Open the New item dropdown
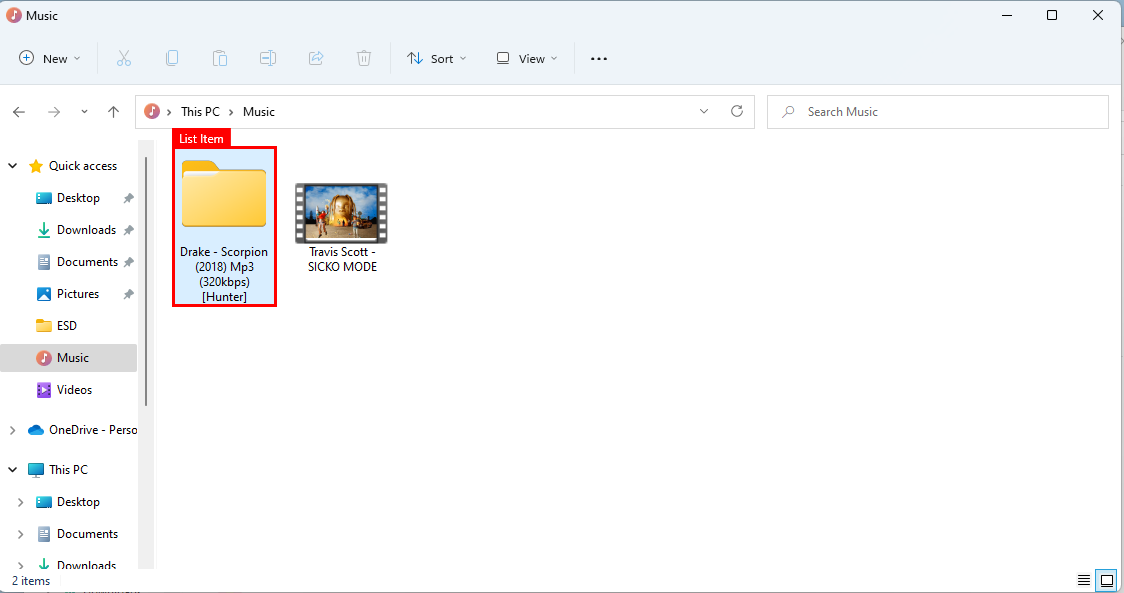 (49, 59)
